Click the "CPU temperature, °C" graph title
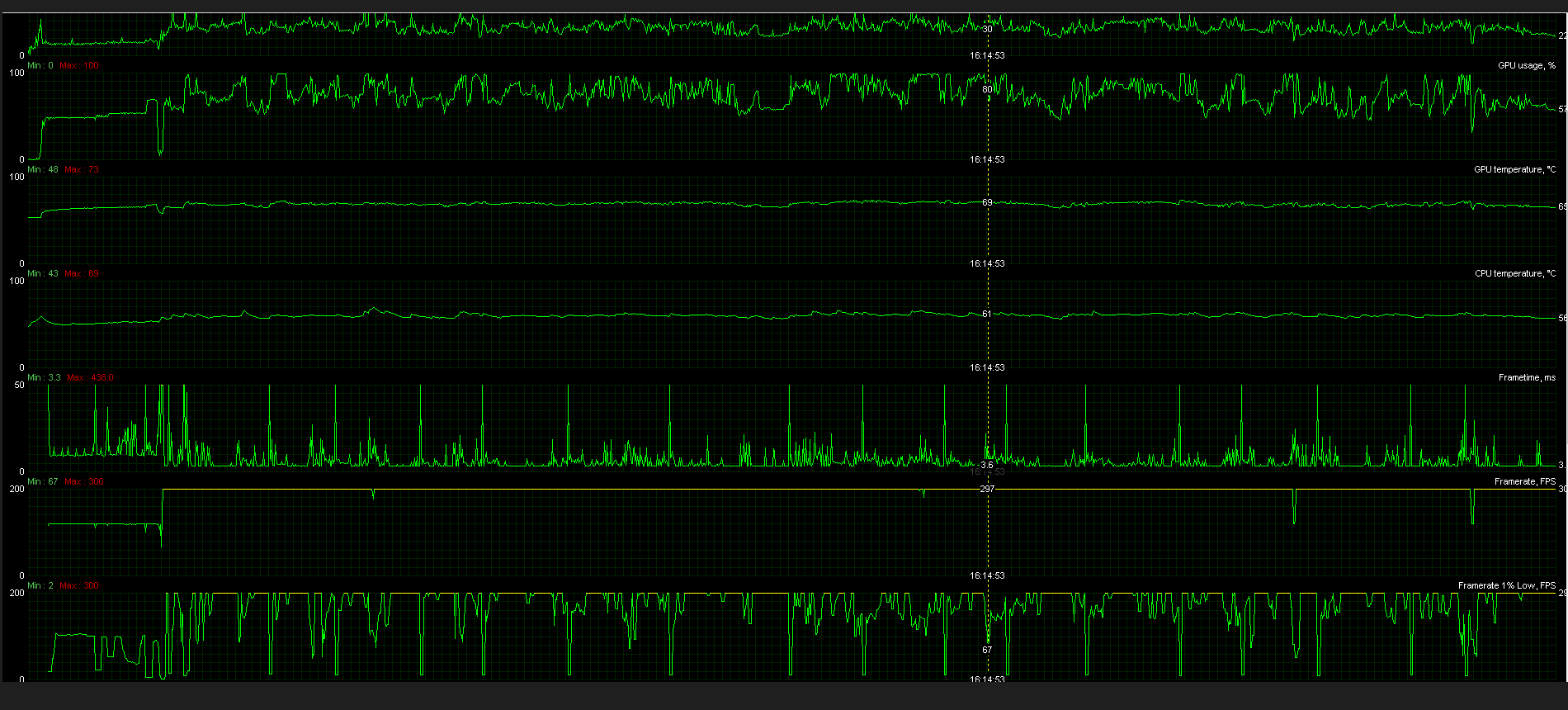The width and height of the screenshot is (1568, 710). pyautogui.click(x=1515, y=273)
